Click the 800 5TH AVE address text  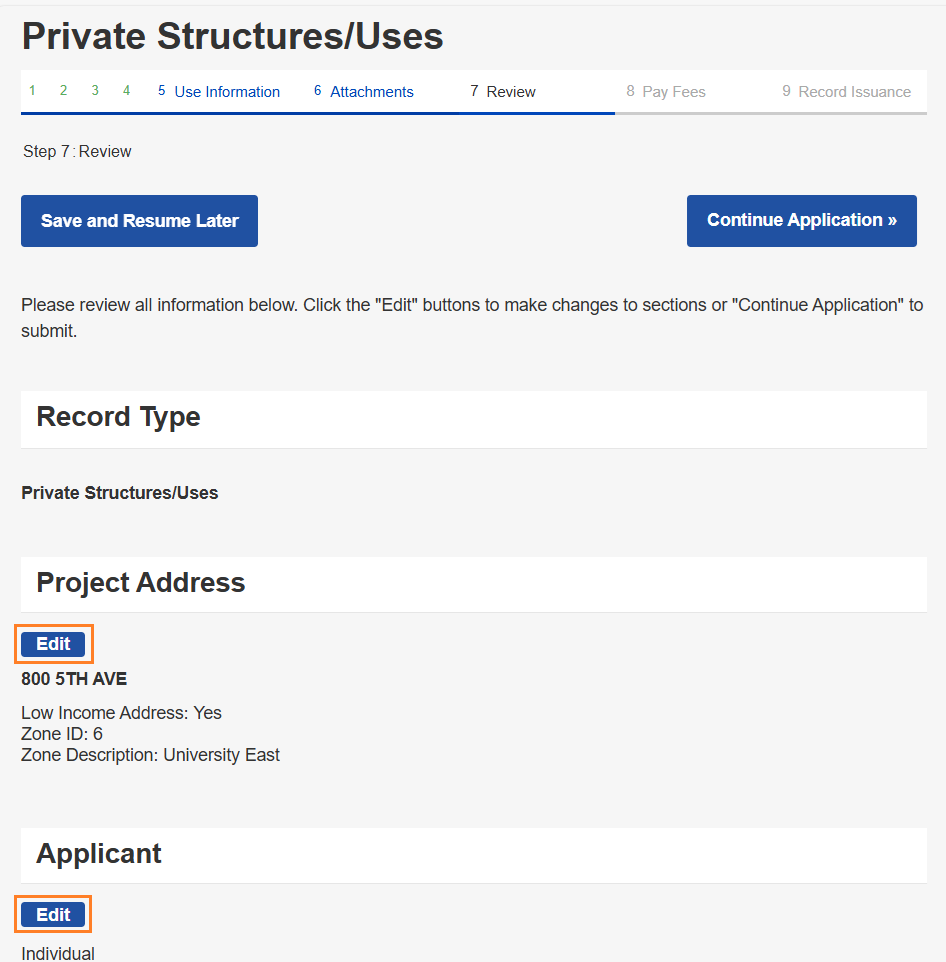(x=74, y=679)
